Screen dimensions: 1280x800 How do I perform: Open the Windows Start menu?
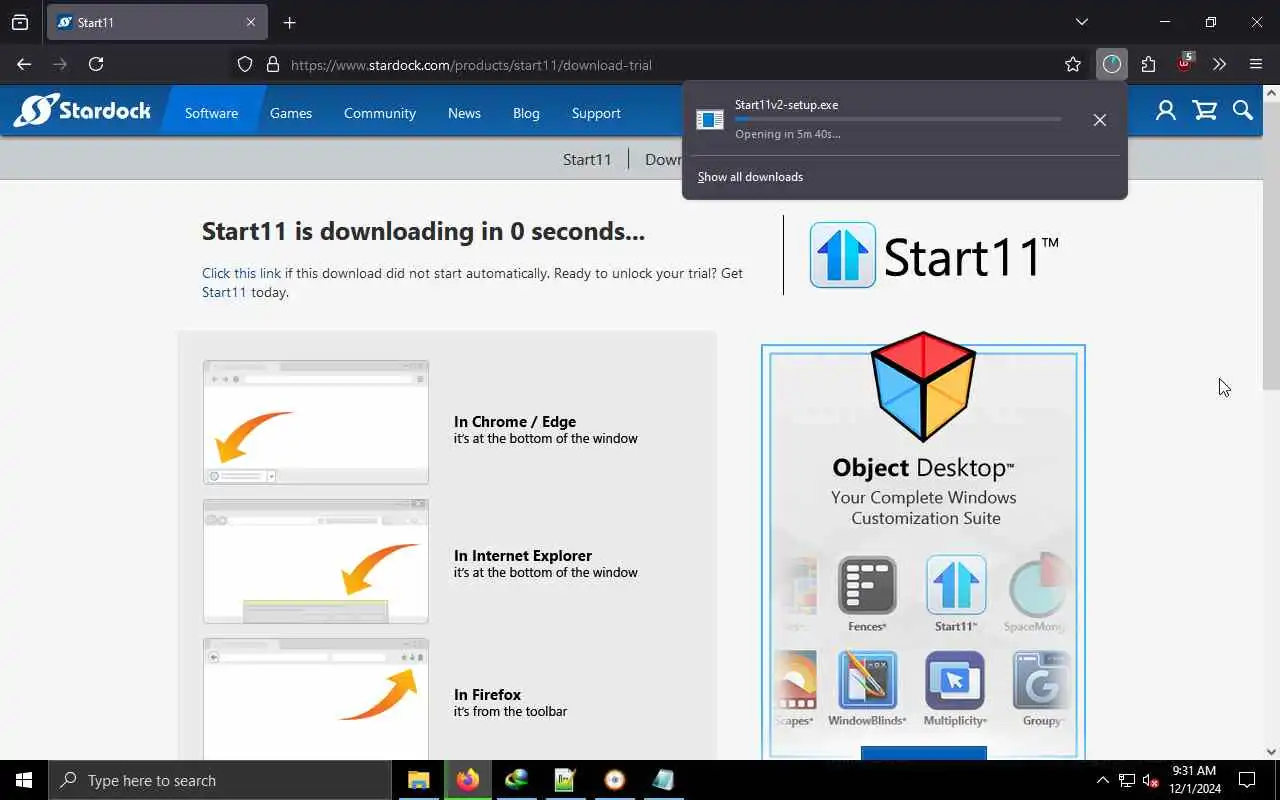coord(24,780)
